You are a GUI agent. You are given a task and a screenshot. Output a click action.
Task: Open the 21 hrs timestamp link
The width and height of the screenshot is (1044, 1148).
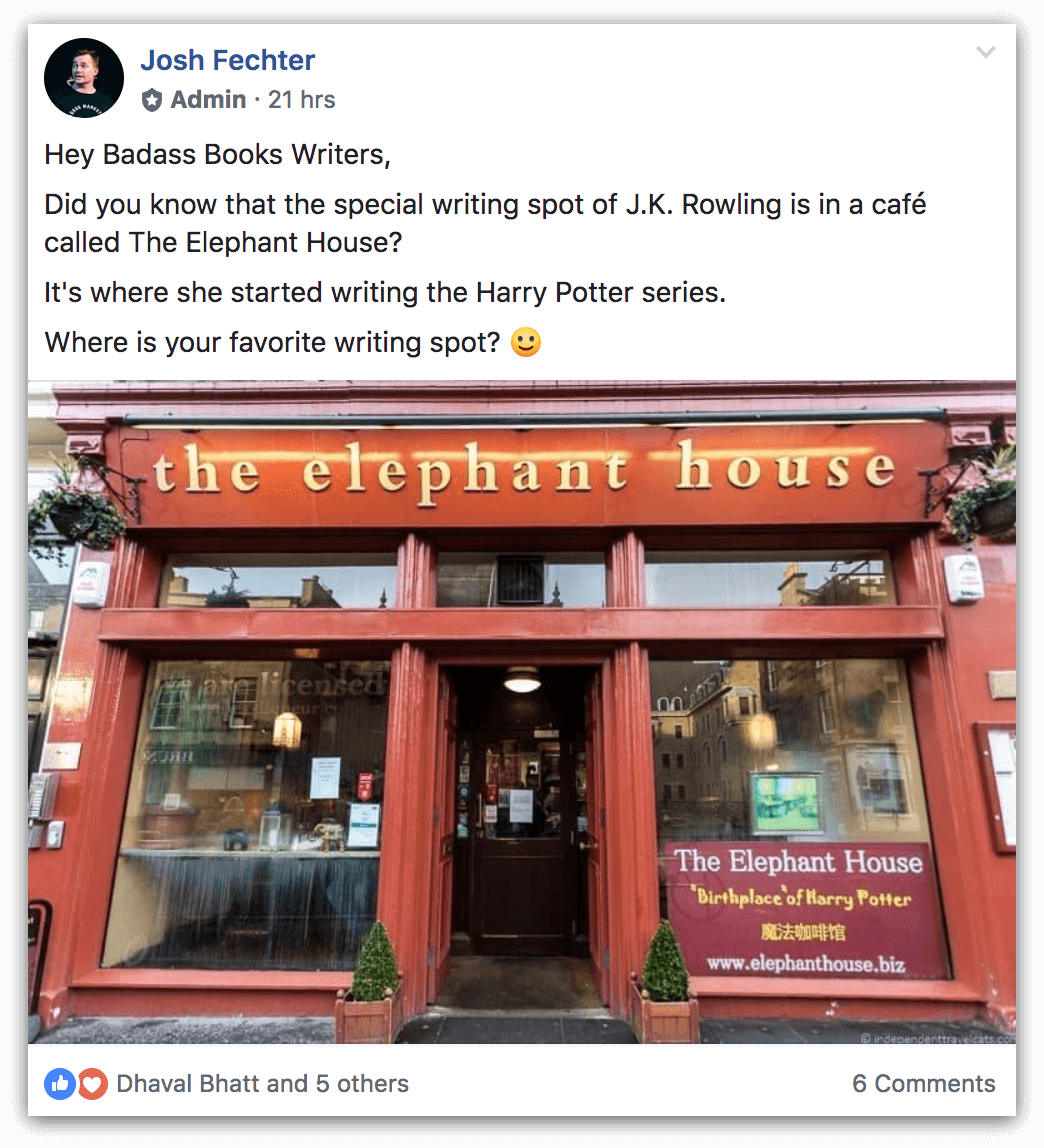point(302,100)
